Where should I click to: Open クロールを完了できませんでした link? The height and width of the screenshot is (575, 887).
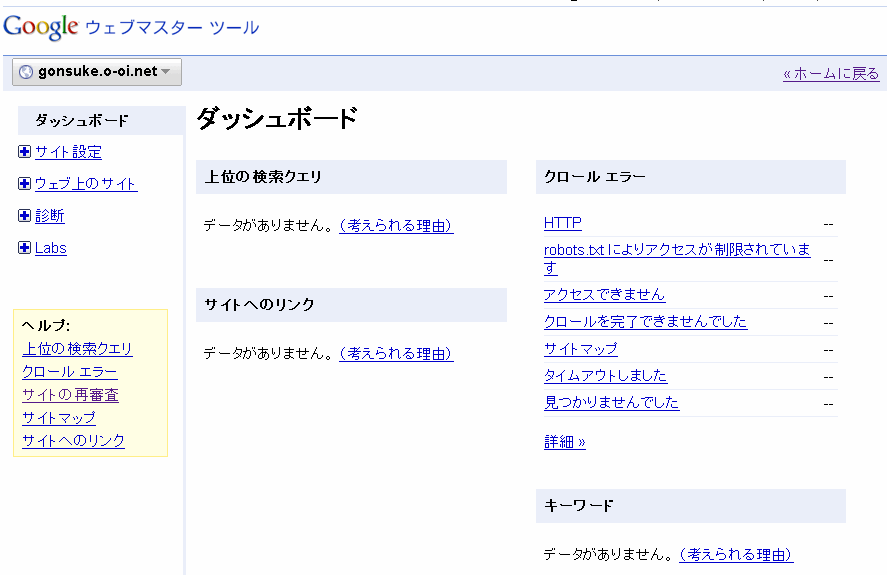pos(645,321)
